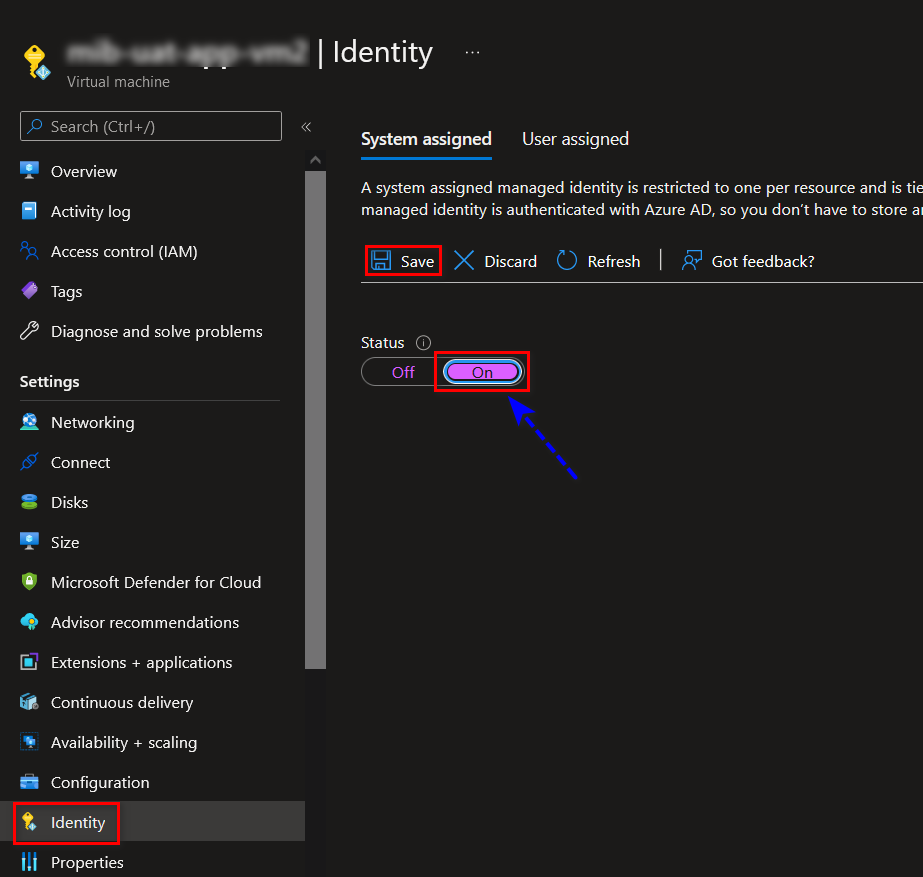Open Networking via its sidebar icon
Image resolution: width=923 pixels, height=877 pixels.
click(x=30, y=422)
